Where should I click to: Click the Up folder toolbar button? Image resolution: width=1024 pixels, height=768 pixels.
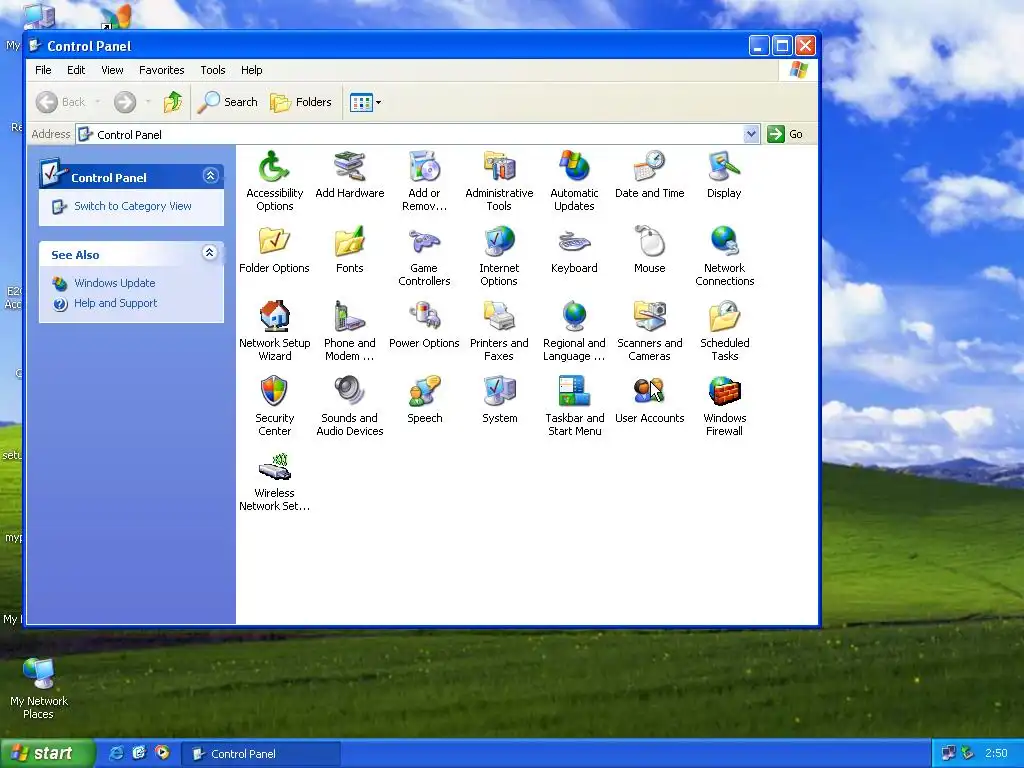(x=173, y=102)
